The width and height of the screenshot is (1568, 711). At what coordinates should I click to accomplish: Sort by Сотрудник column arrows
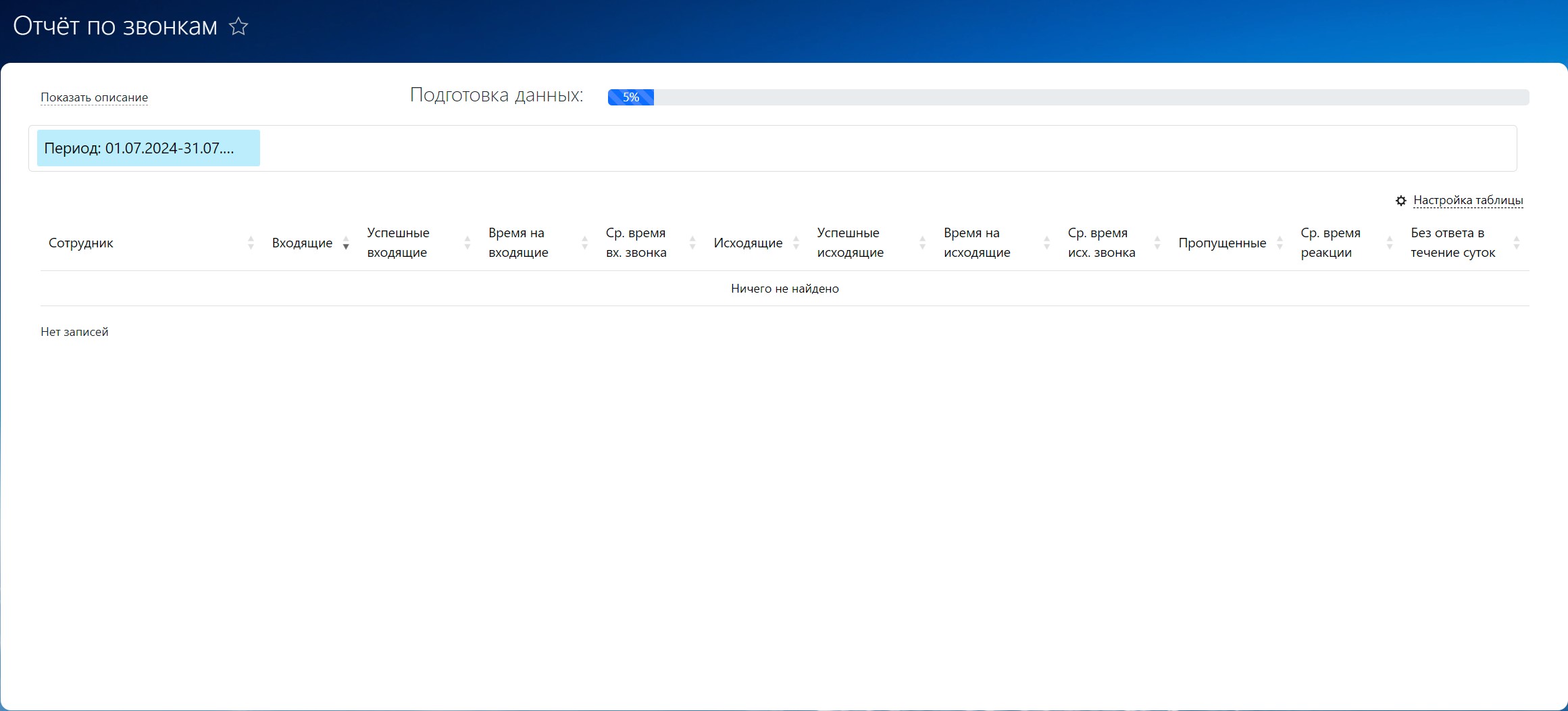click(x=251, y=243)
